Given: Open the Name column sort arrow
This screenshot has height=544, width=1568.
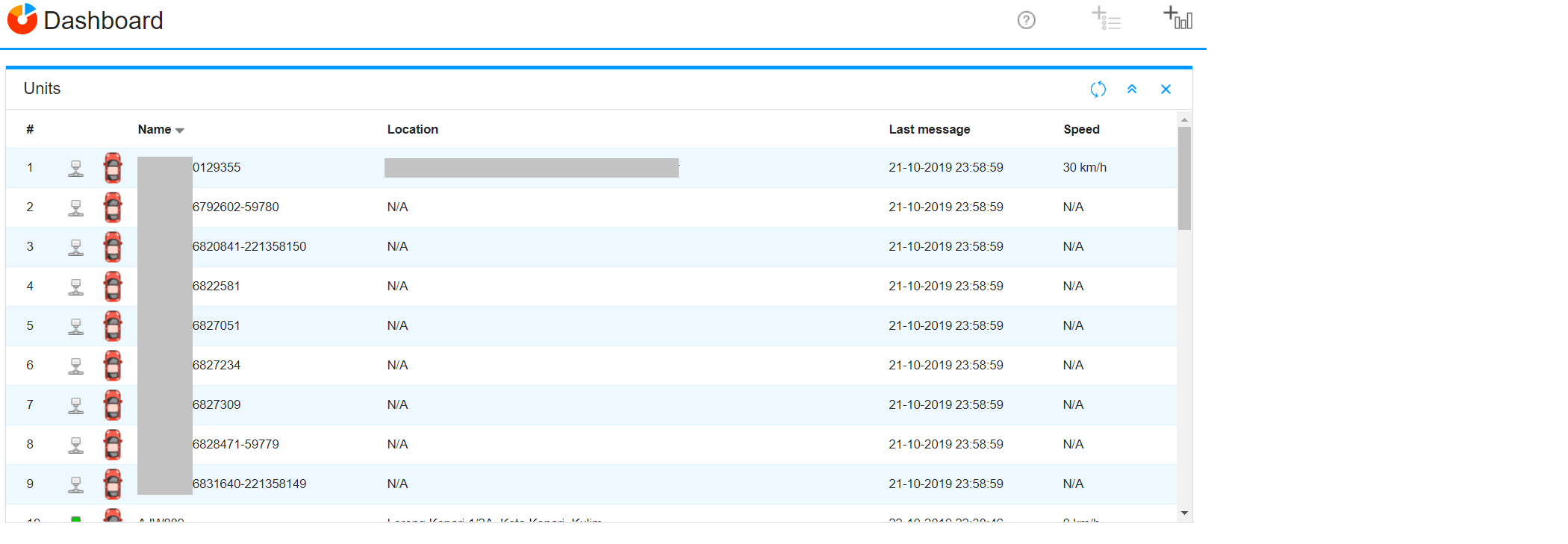Looking at the screenshot, I should tap(180, 131).
